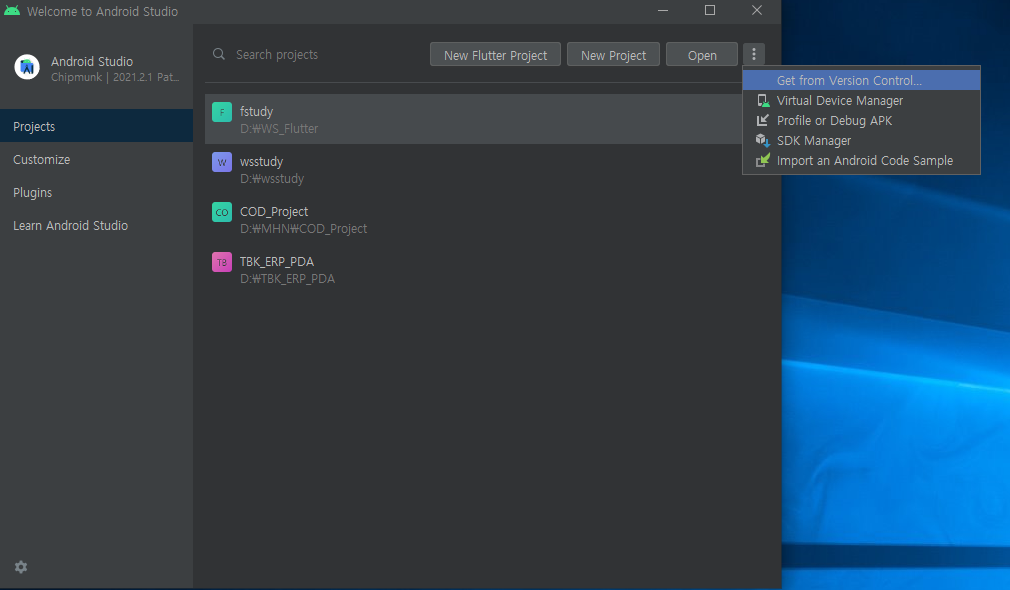The width and height of the screenshot is (1010, 590).
Task: Click the D:₩wsstudy path text
Action: click(272, 179)
